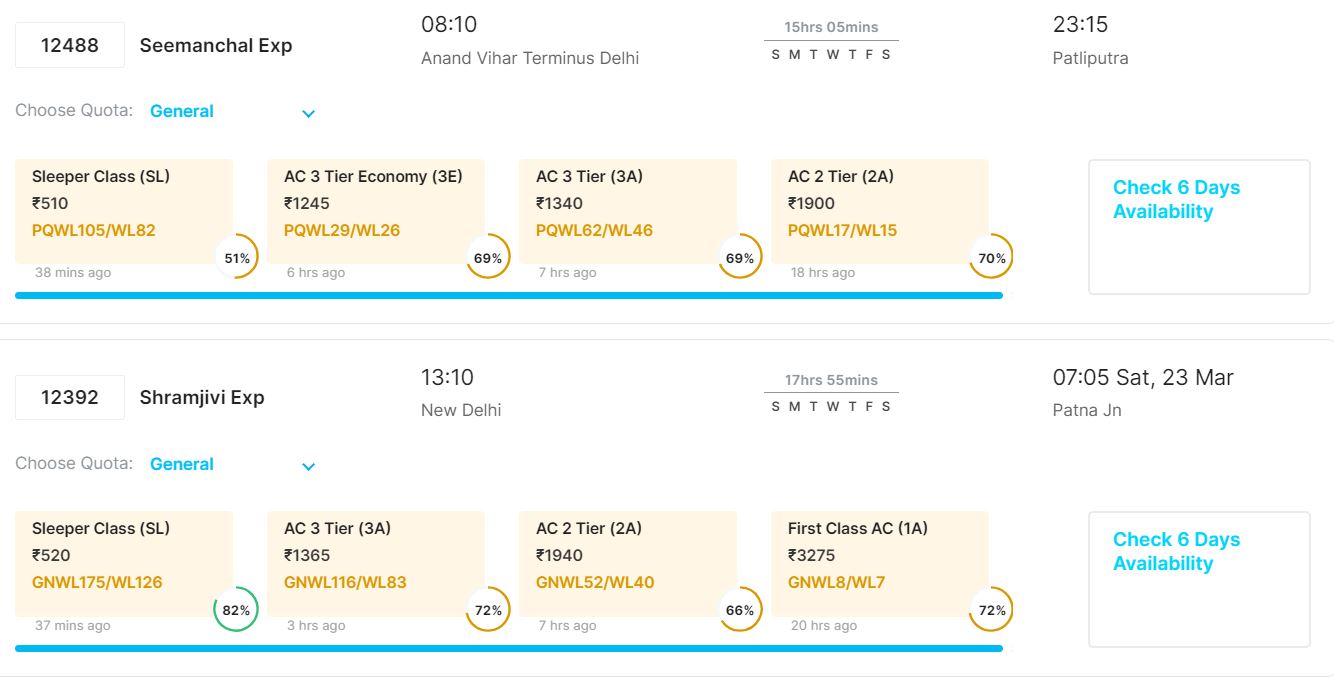Screen dimensions: 1334x678
Task: Select Sleeper Class ₹510 fare card
Action: tap(124, 204)
